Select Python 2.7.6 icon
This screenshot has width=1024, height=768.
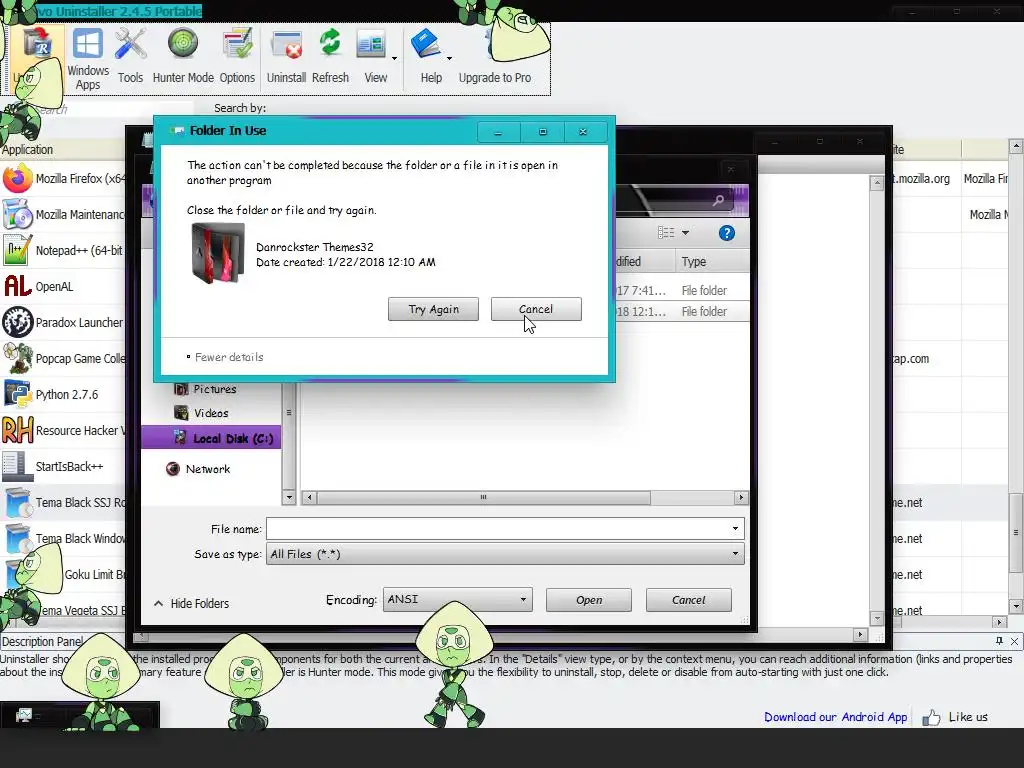18,394
